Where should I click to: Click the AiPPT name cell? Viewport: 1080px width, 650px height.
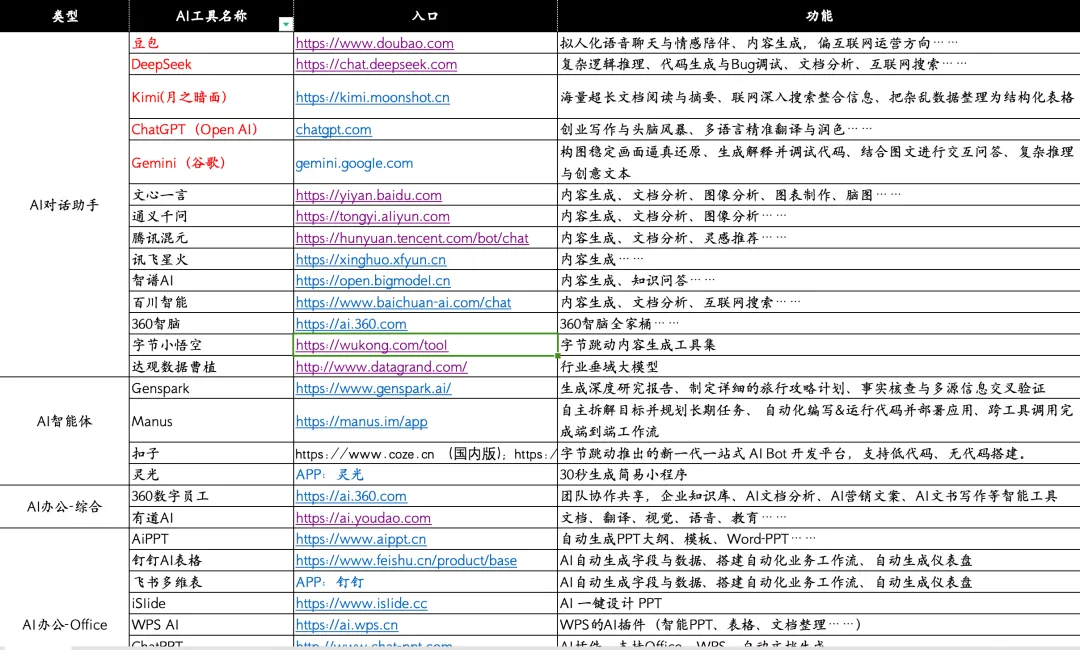tap(211, 539)
